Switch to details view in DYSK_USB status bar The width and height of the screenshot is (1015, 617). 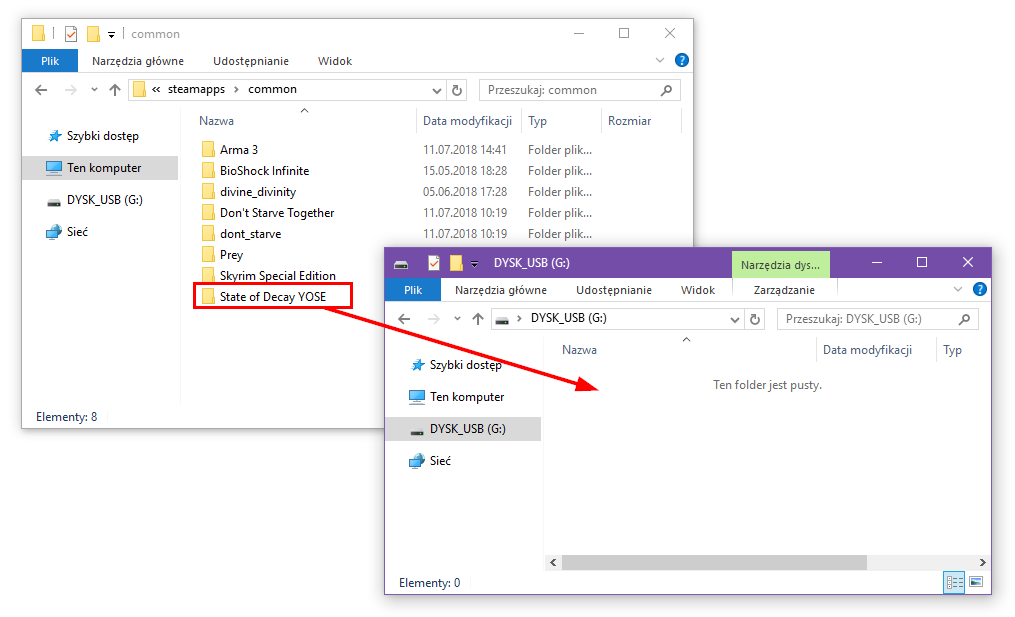coord(954,582)
